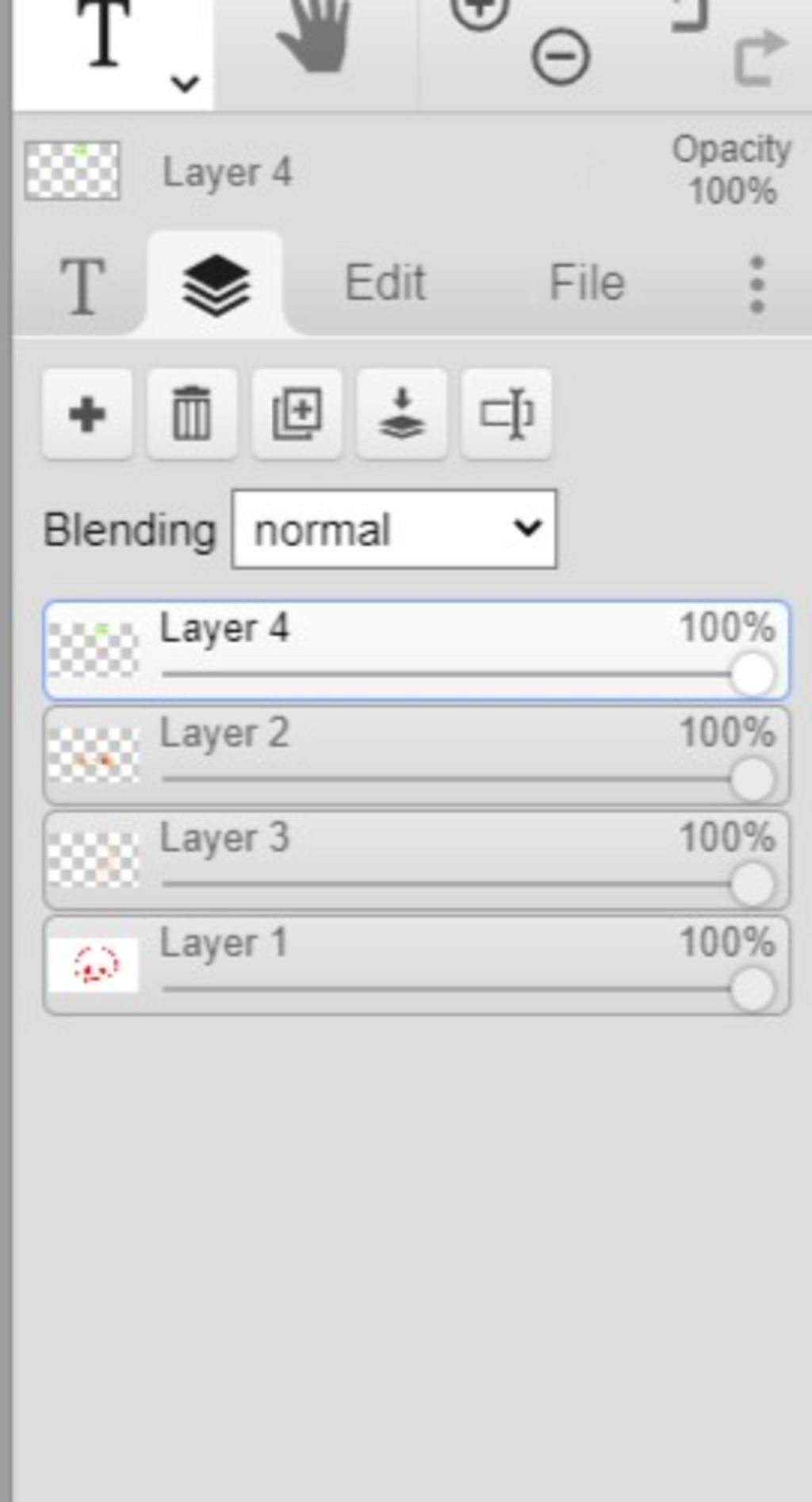
Task: Open the Text settings tab
Action: [x=82, y=286]
